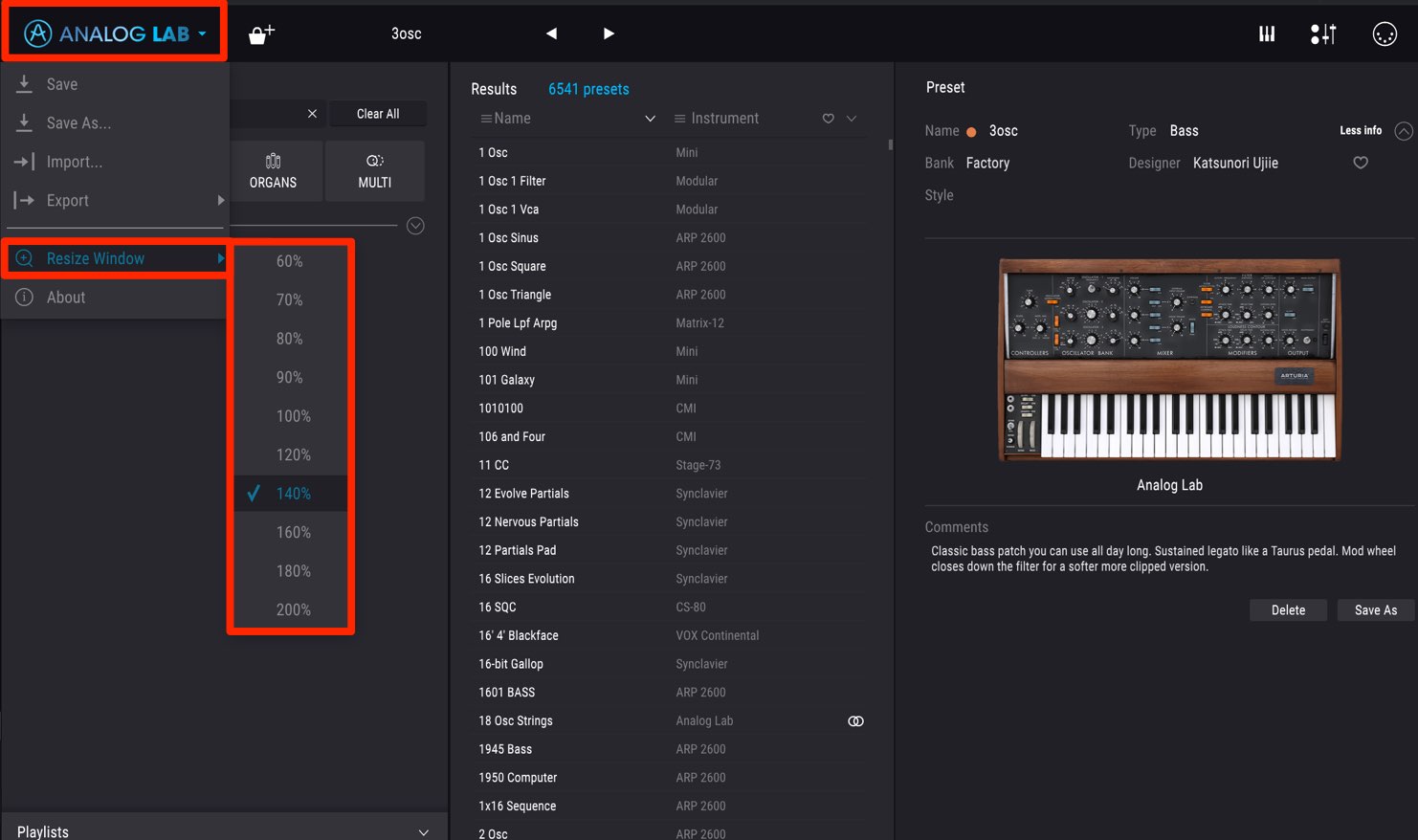The height and width of the screenshot is (840, 1418).
Task: Expand the Playlists section
Action: (423, 832)
